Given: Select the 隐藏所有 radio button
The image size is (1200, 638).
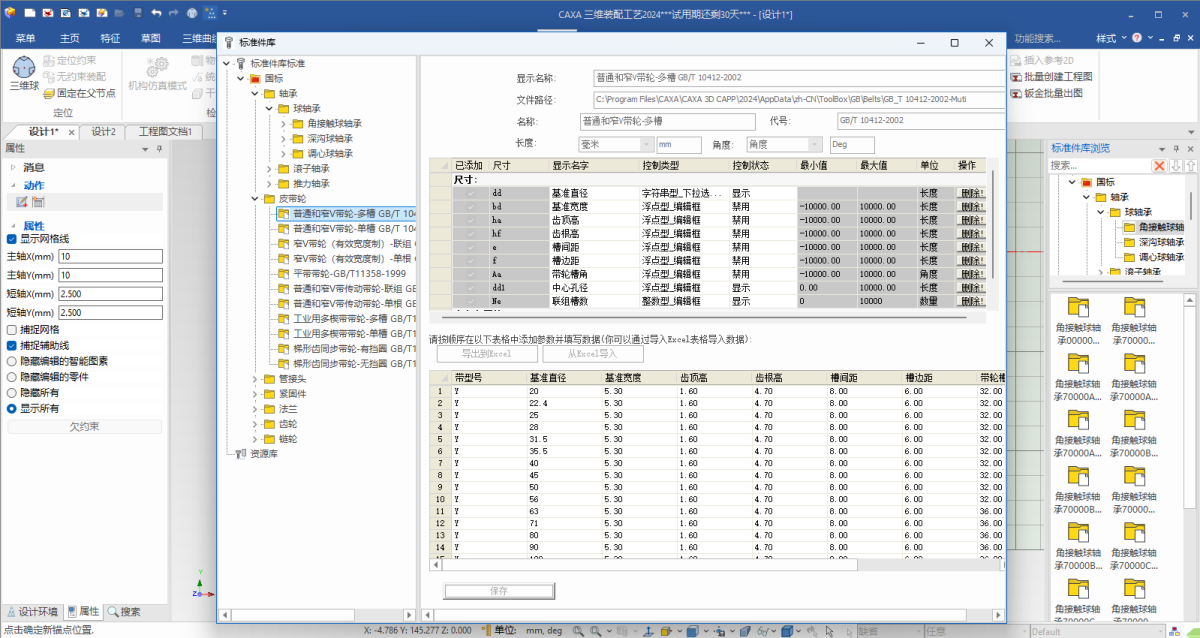Looking at the screenshot, I should pyautogui.click(x=12, y=393).
